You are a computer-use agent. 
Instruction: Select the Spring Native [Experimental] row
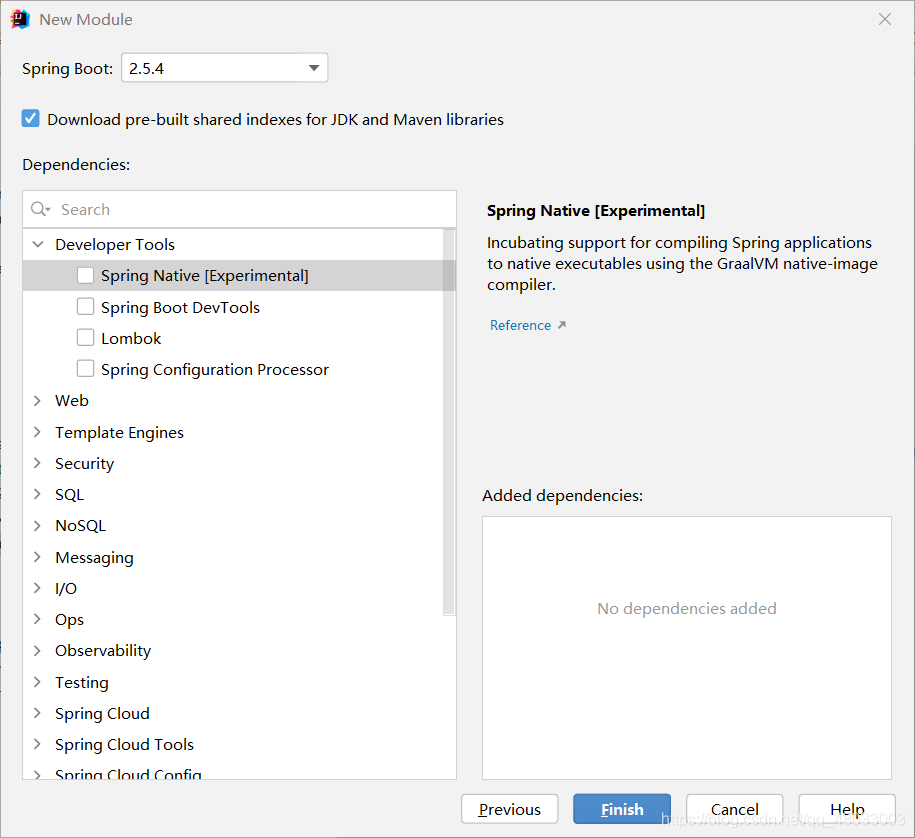(x=239, y=275)
